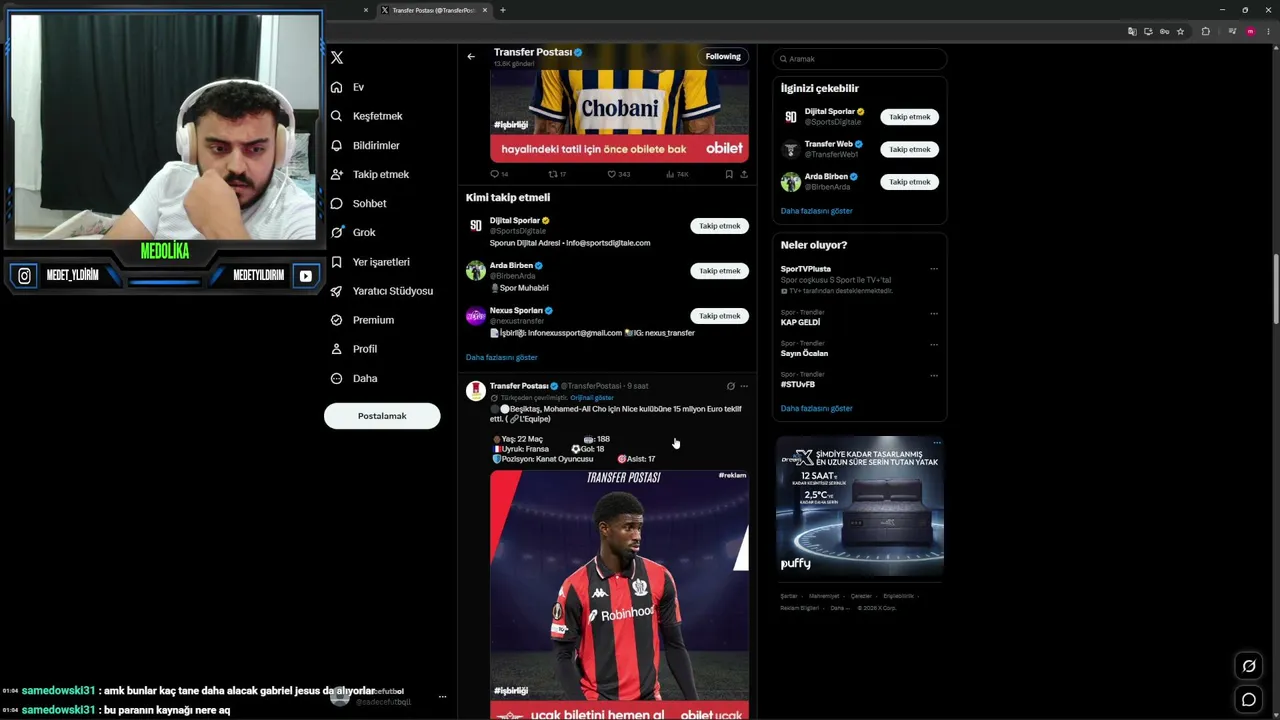Screen dimensions: 1280x720
Task: Click the YouTube icon on stream overlay
Action: (x=306, y=276)
